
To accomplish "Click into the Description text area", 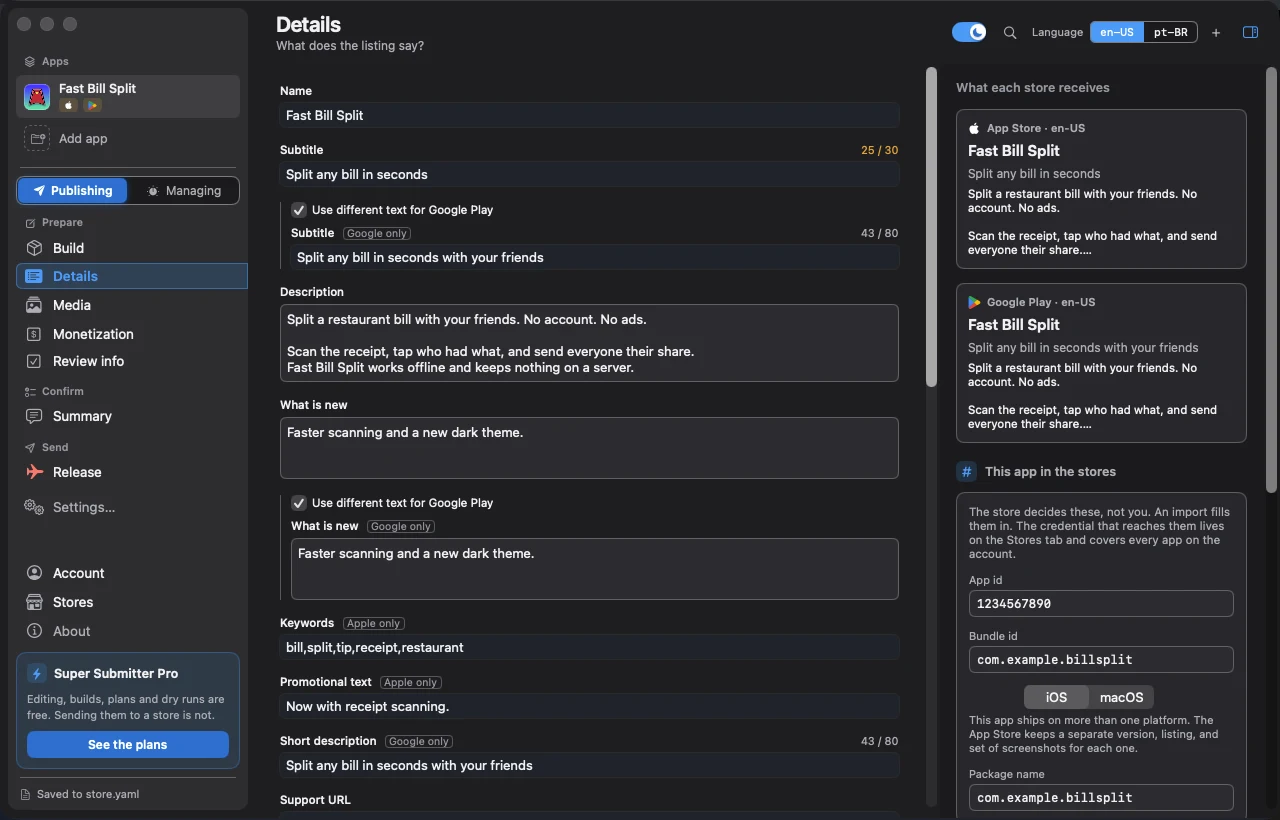I will point(589,343).
